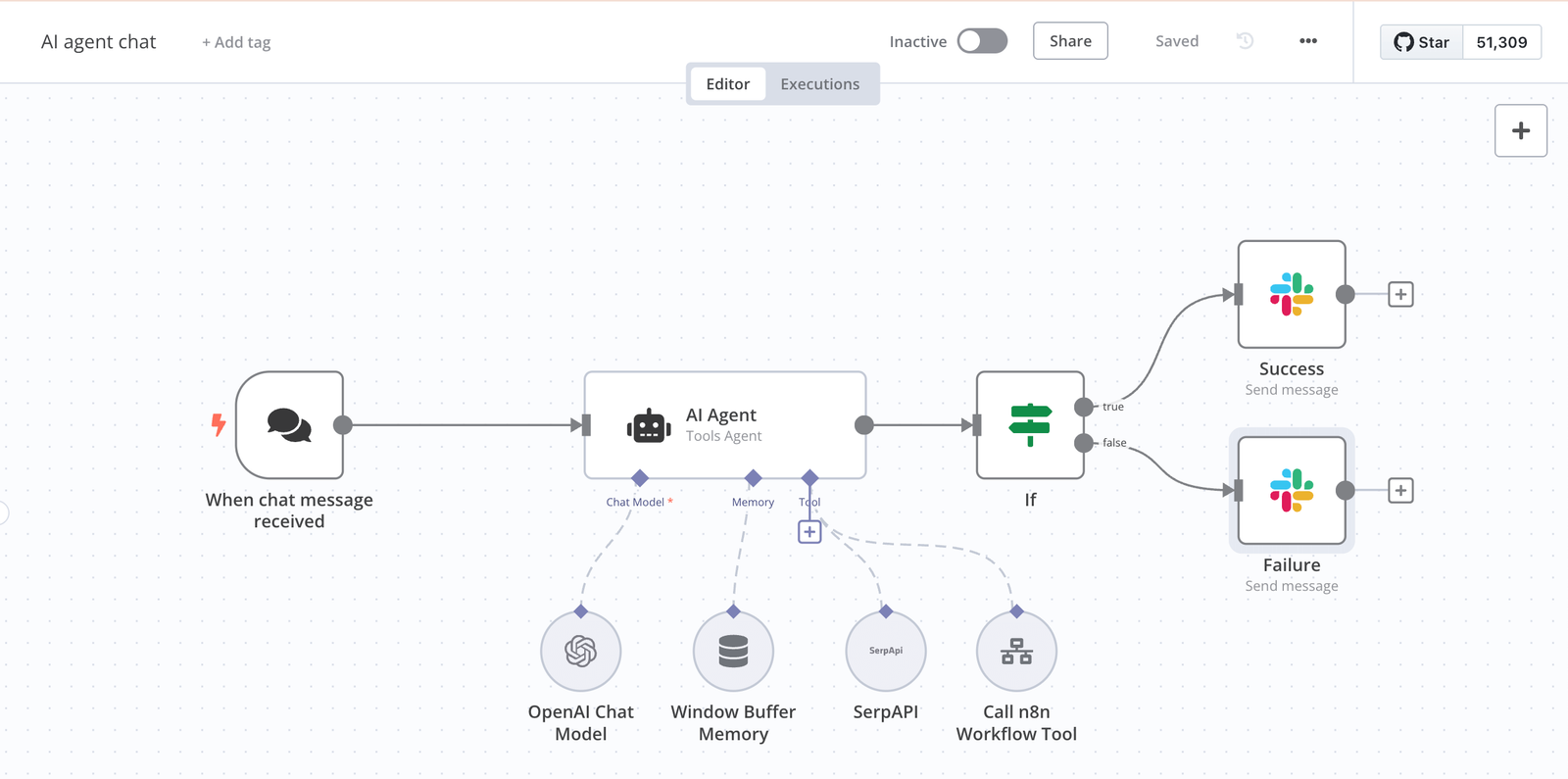This screenshot has height=779, width=1568.
Task: Click the workflow name AI agent chat
Action: pos(99,42)
